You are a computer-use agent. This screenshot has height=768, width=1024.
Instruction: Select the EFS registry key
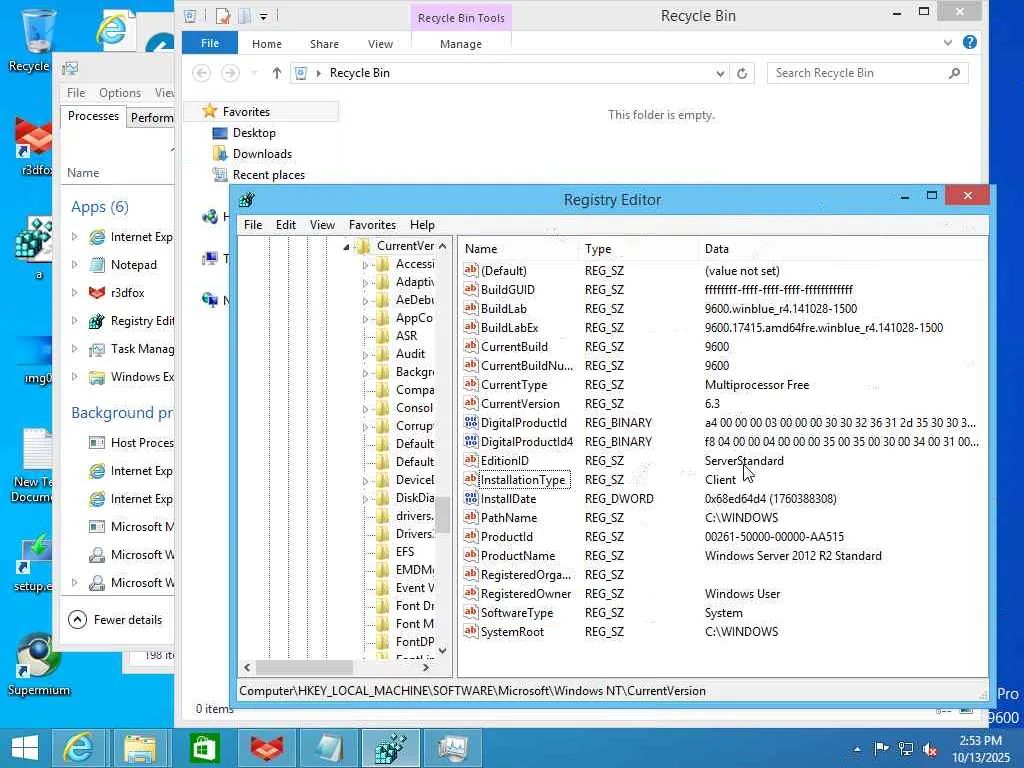[x=404, y=552]
